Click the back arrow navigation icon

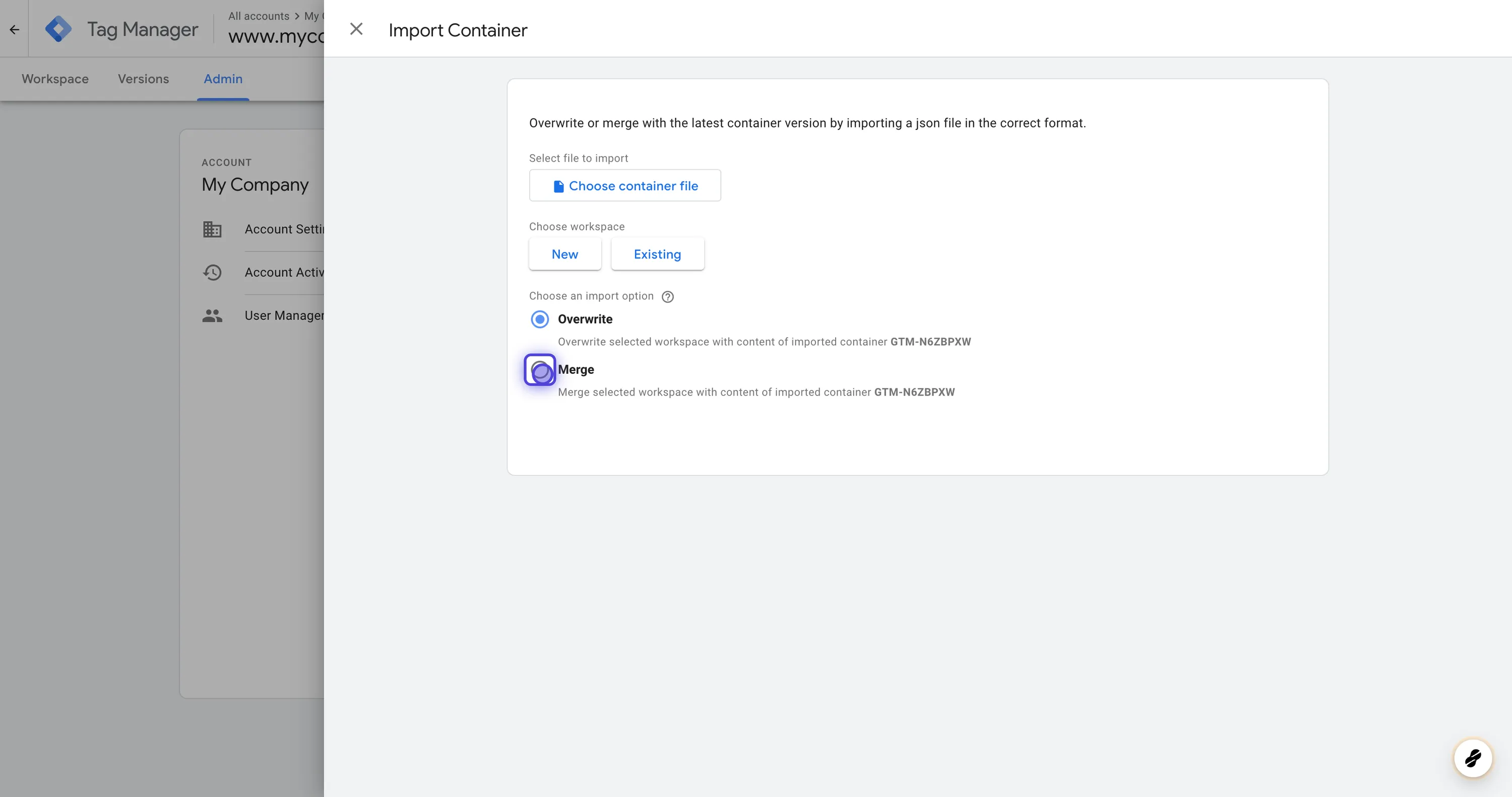click(14, 29)
